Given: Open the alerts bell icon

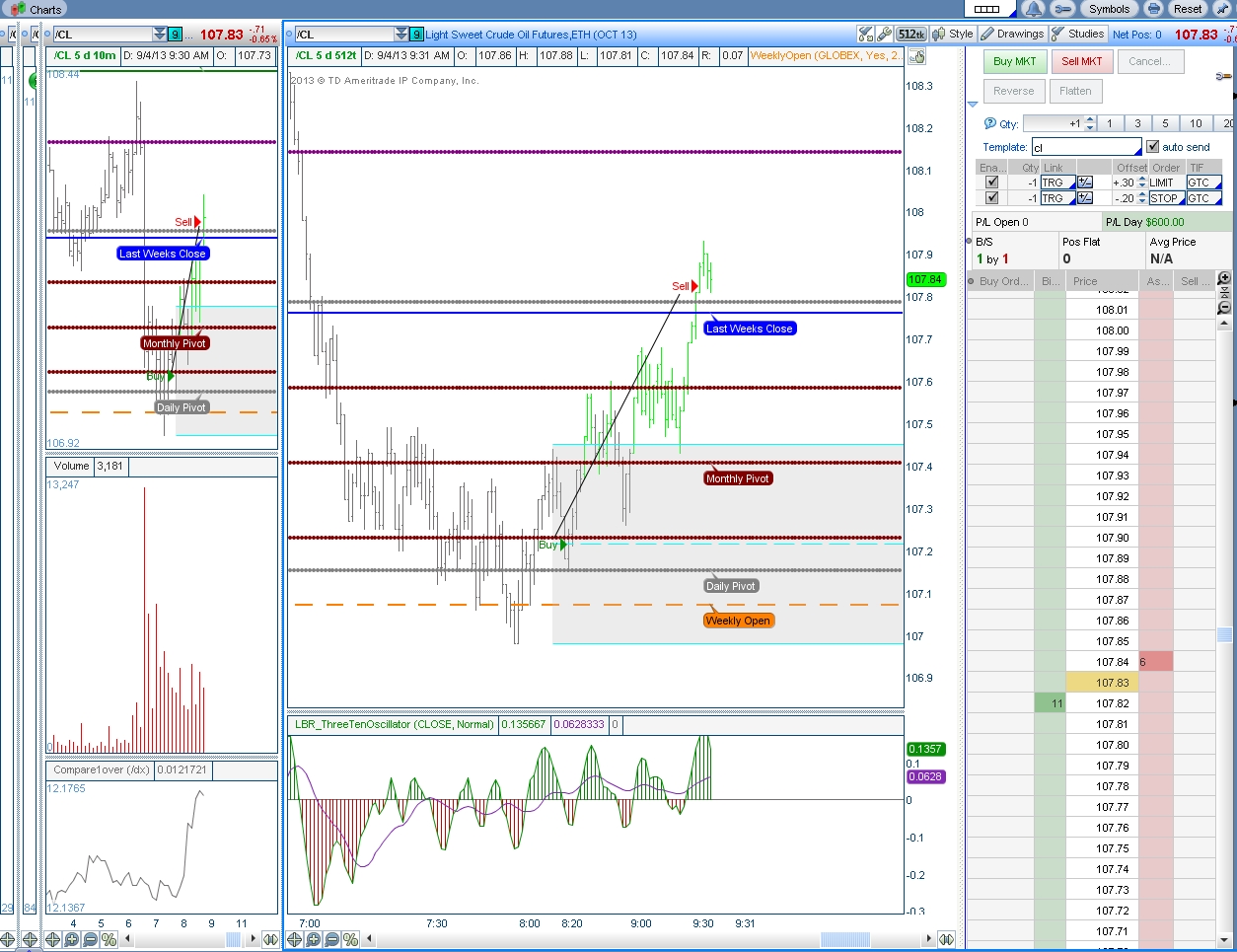Looking at the screenshot, I should click(1033, 9).
